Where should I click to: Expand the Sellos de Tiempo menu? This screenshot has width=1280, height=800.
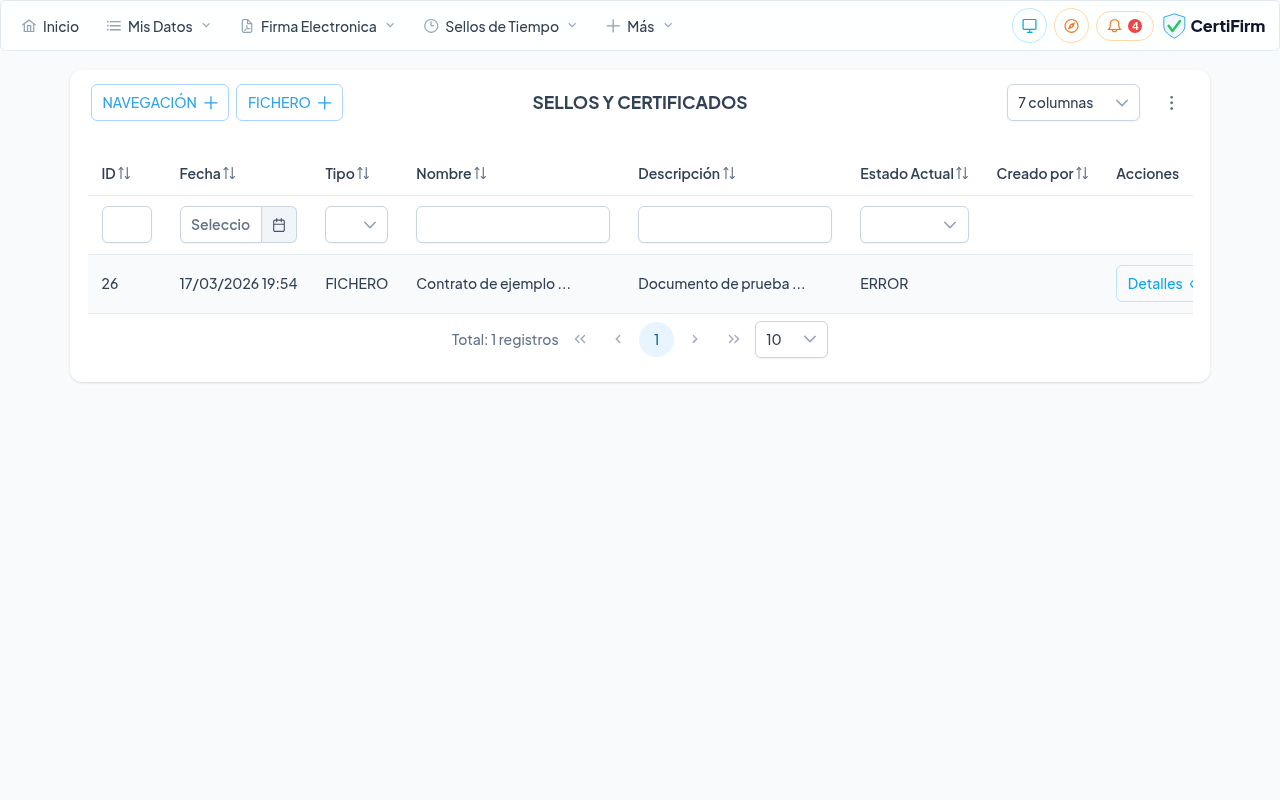tap(500, 26)
